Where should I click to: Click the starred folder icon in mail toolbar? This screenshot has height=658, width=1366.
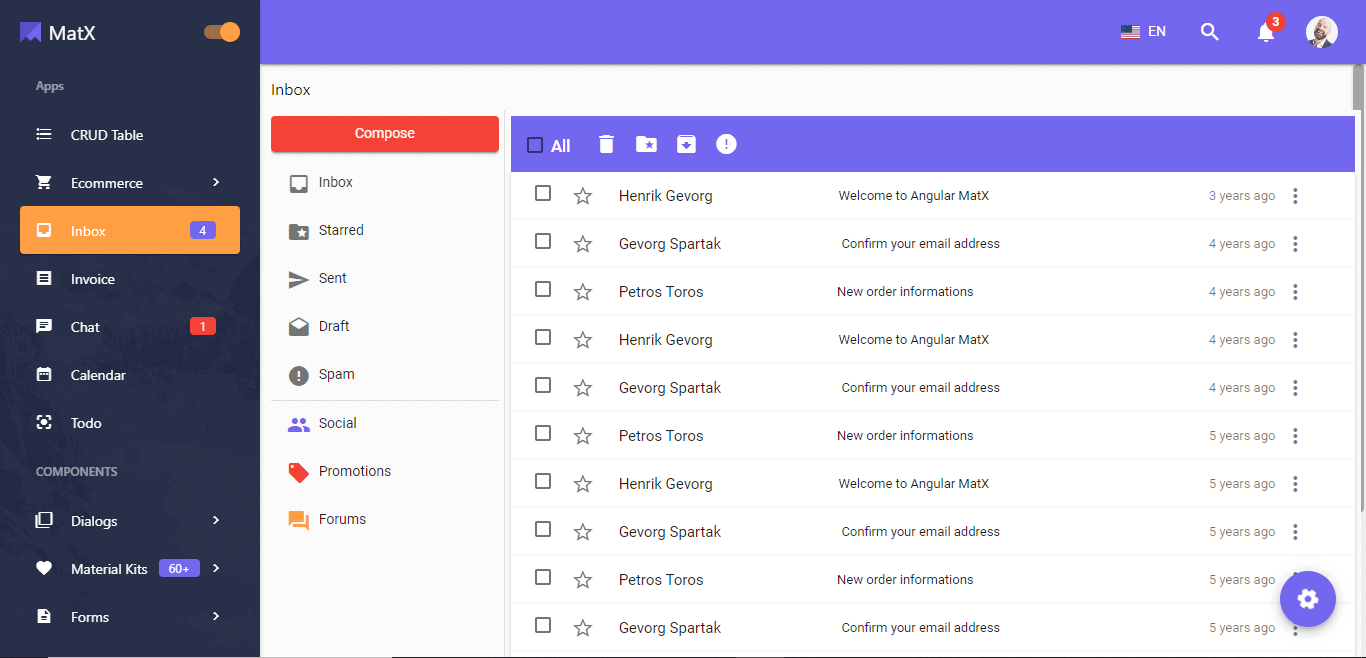click(x=646, y=145)
